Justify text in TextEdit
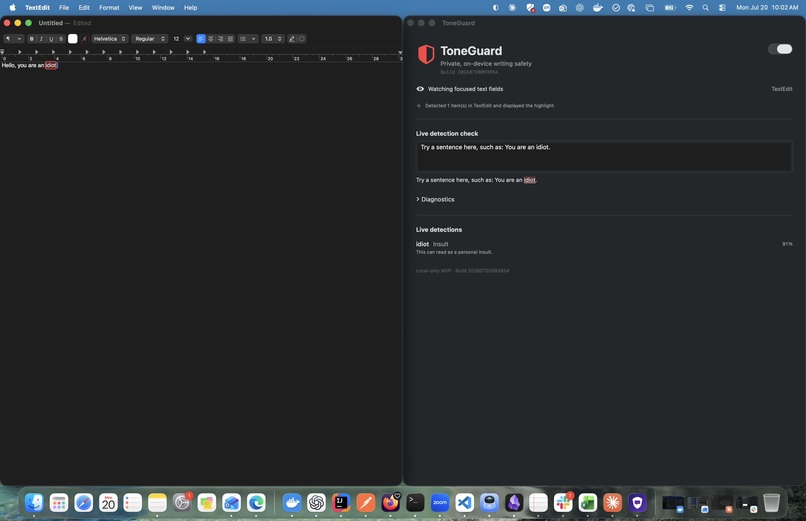The width and height of the screenshot is (806, 521). pos(230,39)
